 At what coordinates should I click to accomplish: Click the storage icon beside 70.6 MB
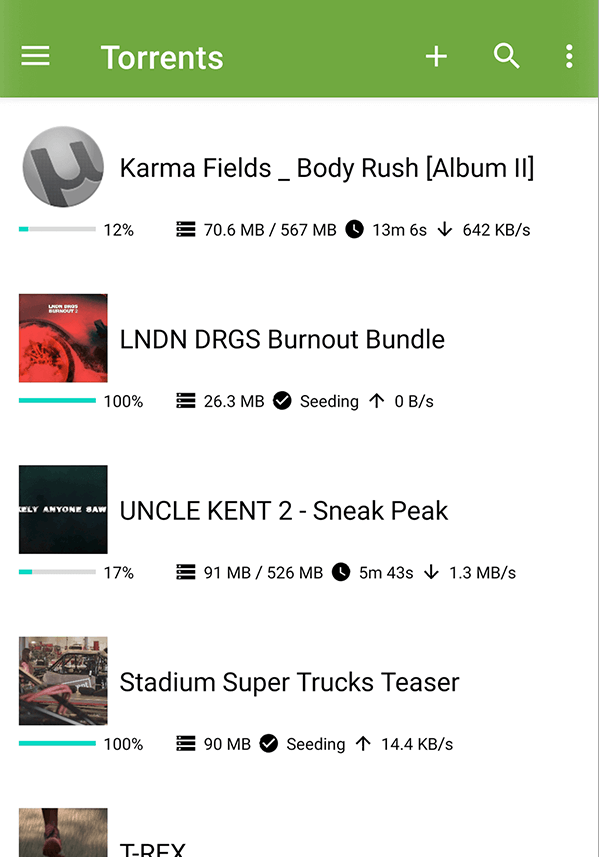[186, 230]
